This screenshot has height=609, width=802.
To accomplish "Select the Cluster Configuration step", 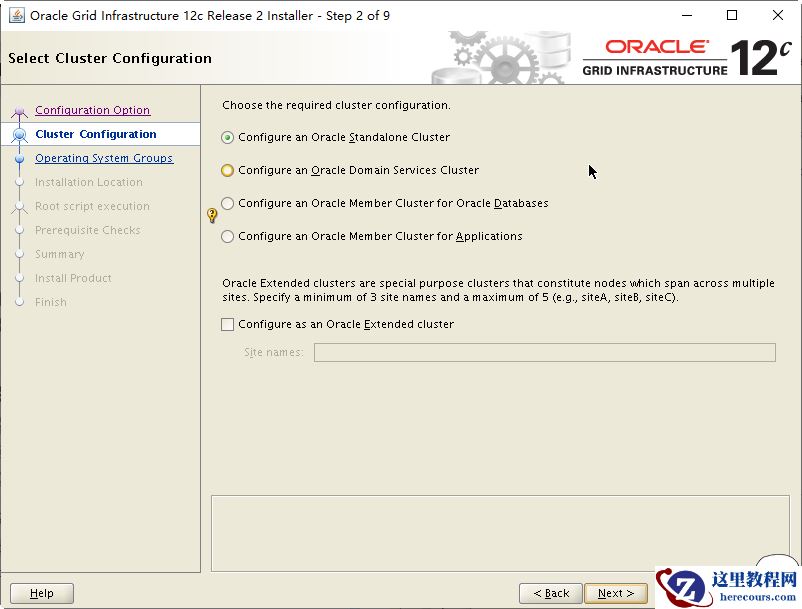I will click(x=96, y=134).
